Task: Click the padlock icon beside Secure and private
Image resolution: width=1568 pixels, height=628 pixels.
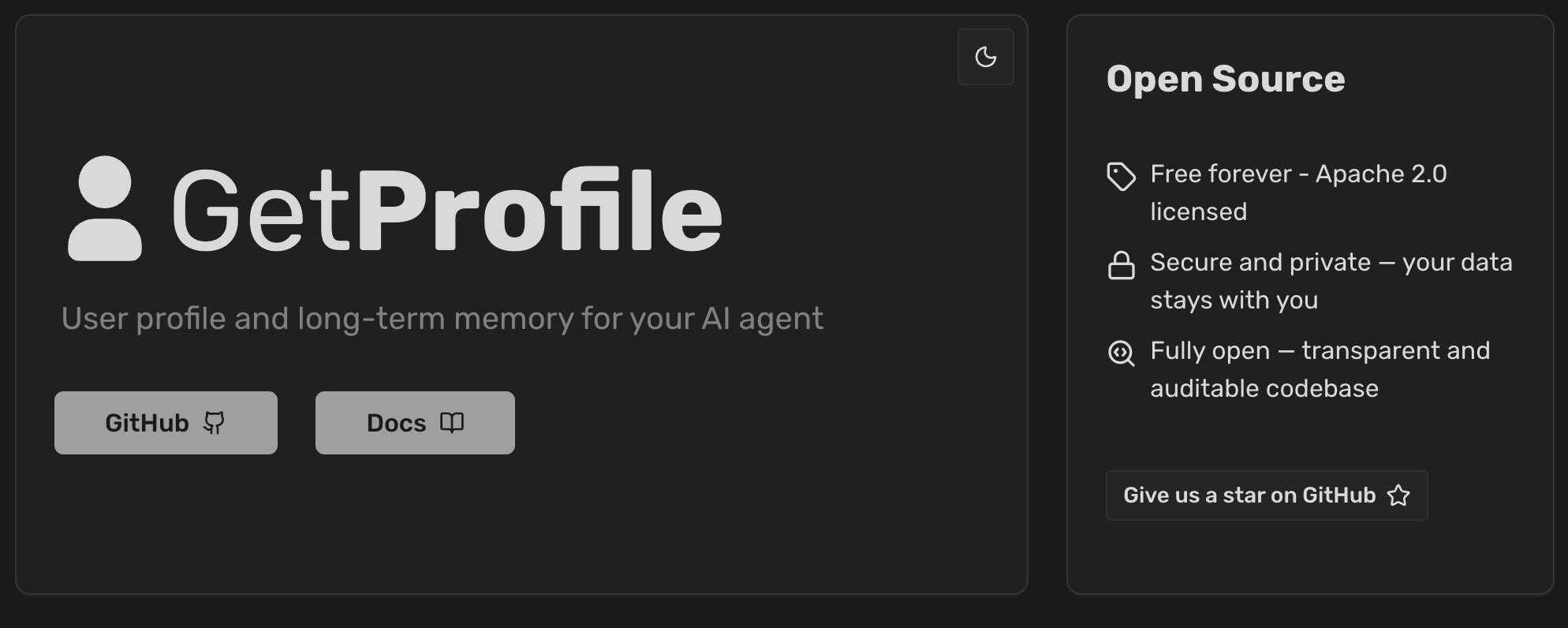Action: coord(1121,264)
